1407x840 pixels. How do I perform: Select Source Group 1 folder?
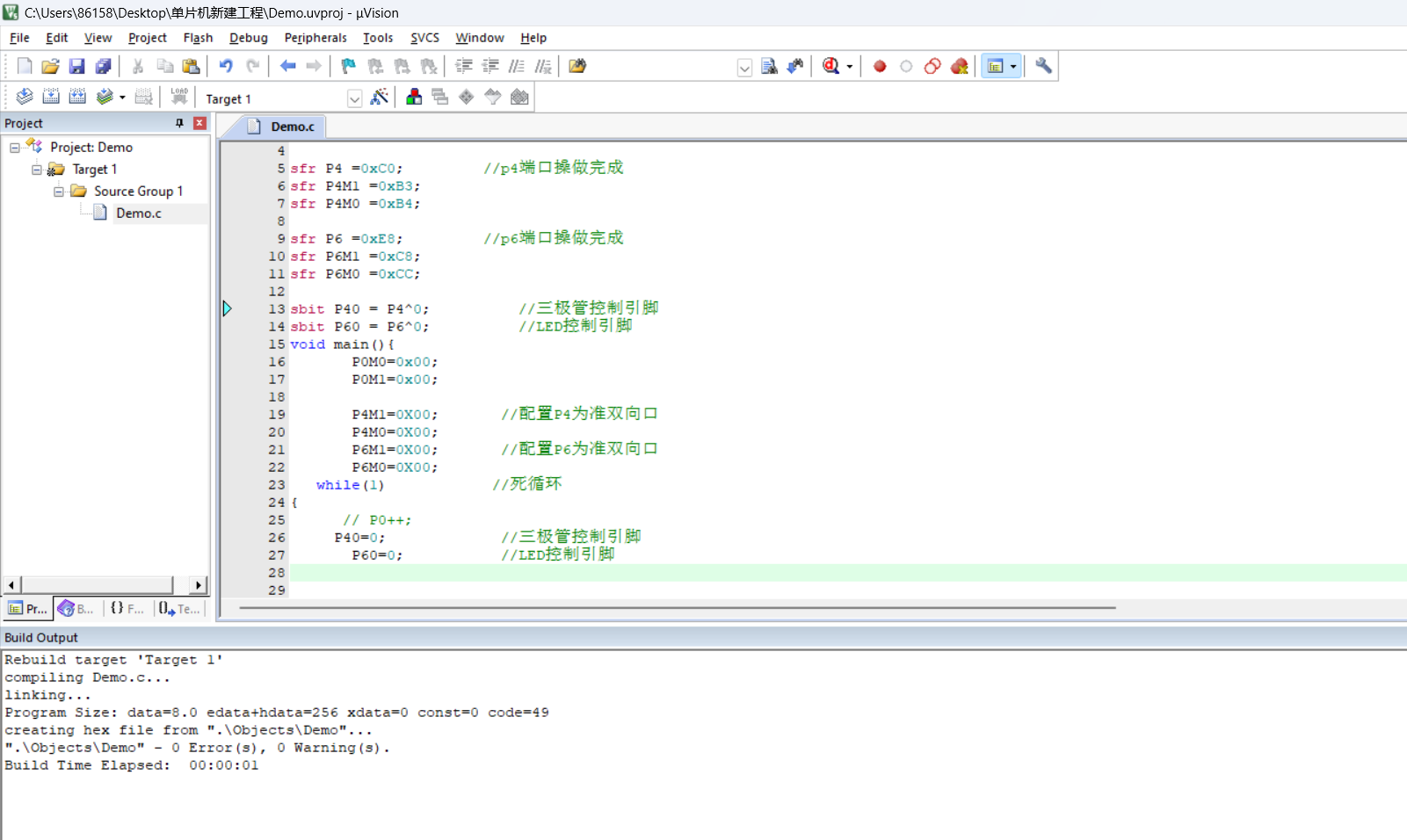[138, 192]
